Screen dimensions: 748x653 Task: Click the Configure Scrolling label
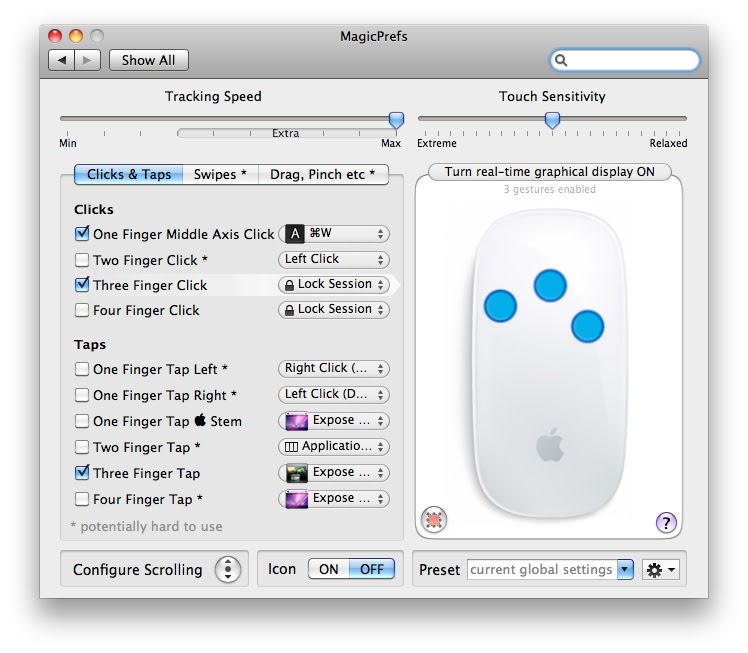(137, 570)
